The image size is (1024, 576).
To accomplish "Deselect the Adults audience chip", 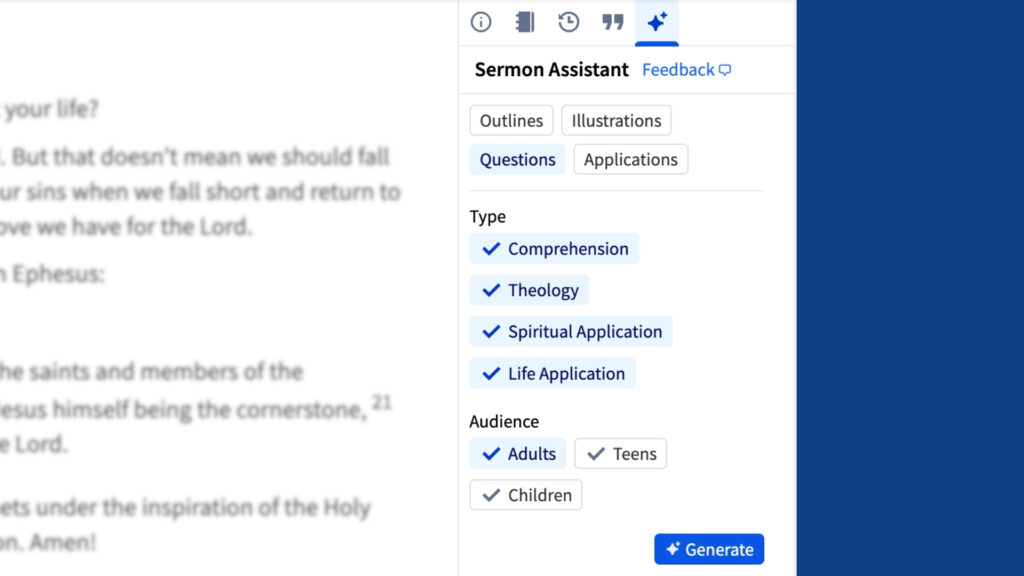I will pos(517,453).
